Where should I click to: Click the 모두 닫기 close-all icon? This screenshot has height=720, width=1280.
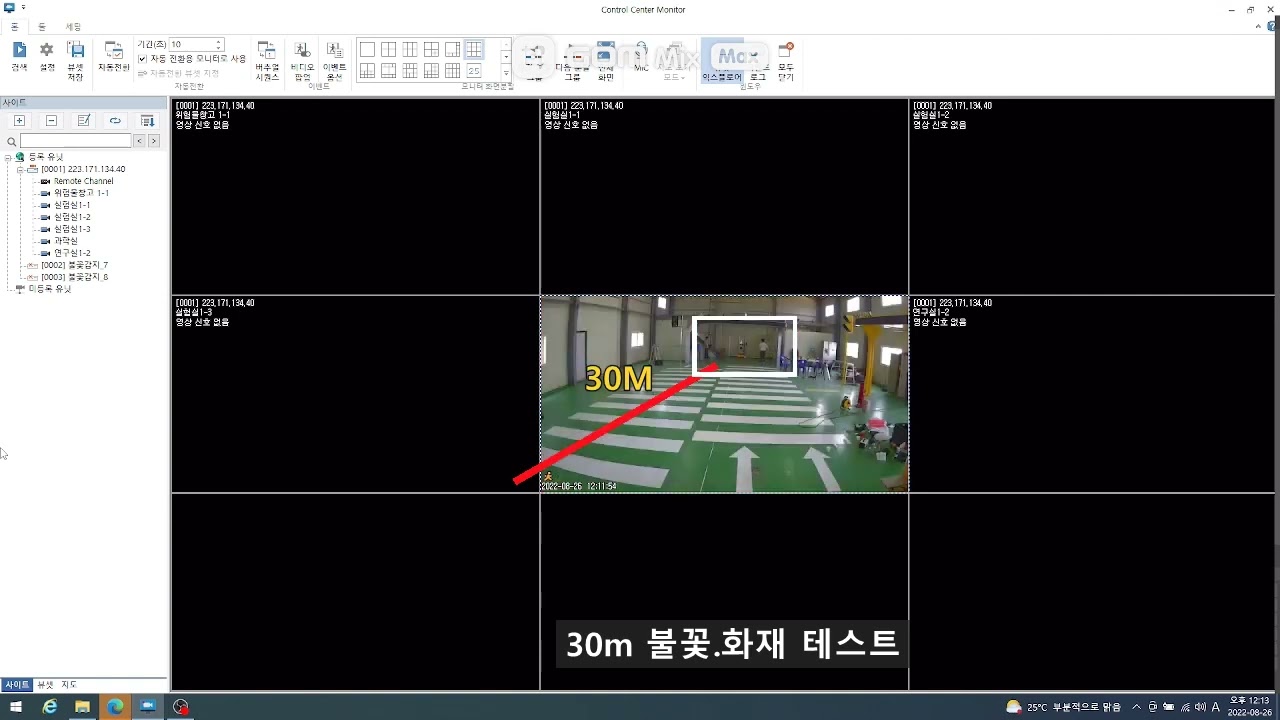coord(786,60)
